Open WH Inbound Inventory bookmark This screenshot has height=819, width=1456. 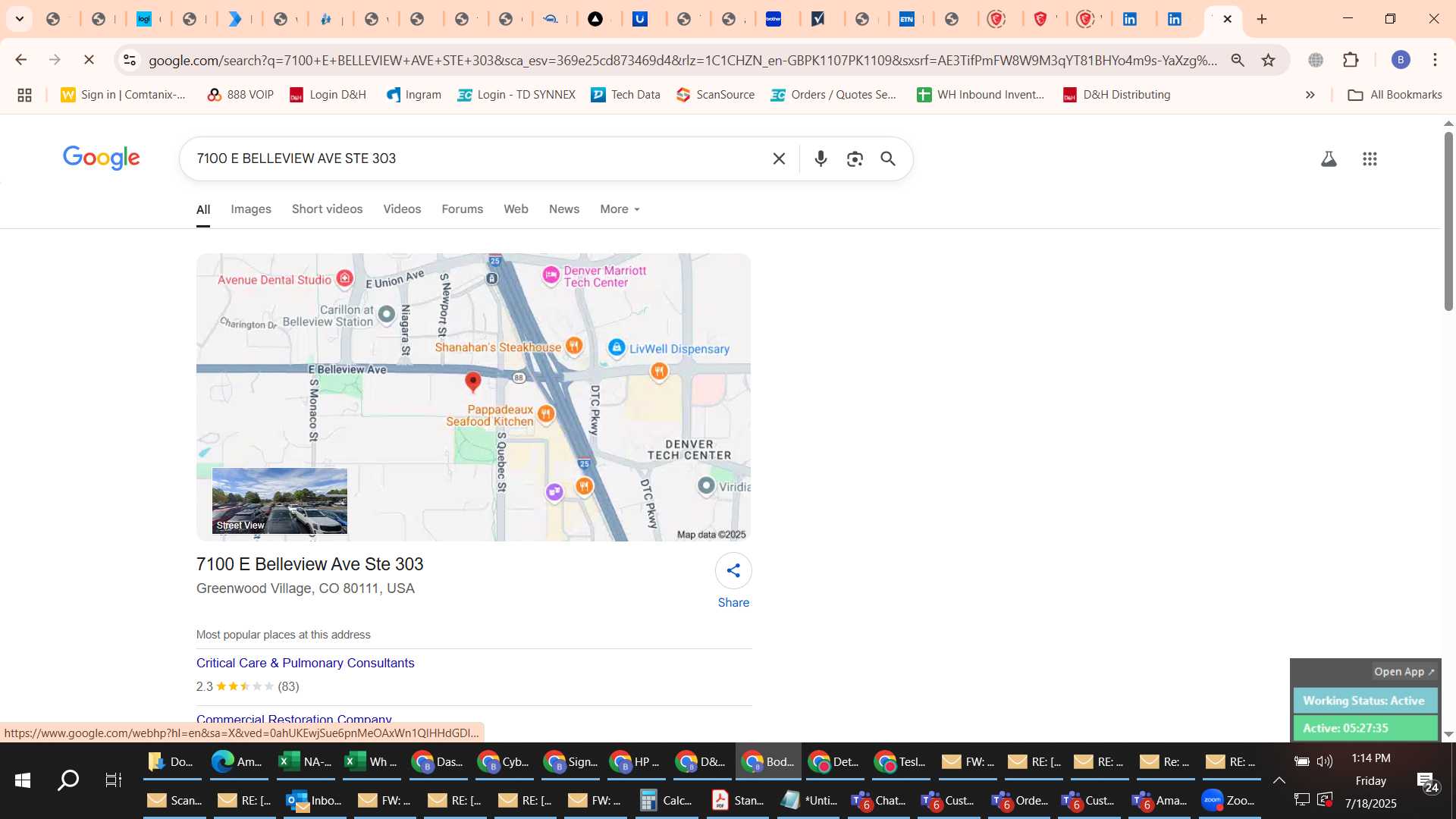981,95
